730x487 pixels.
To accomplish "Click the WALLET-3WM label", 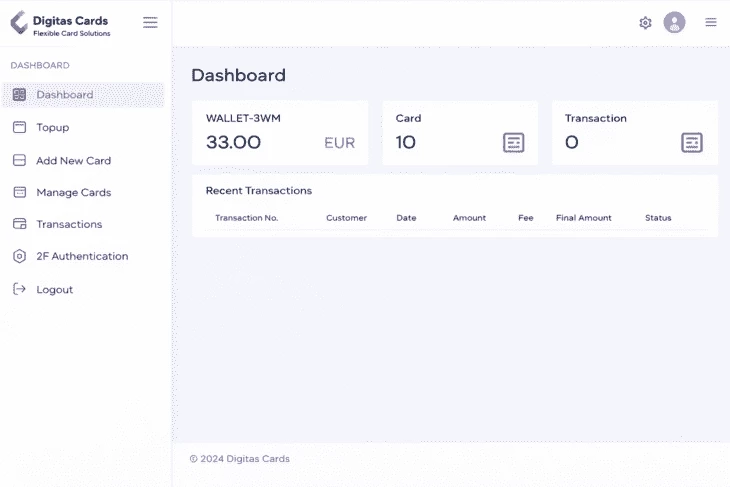I will [x=243, y=118].
